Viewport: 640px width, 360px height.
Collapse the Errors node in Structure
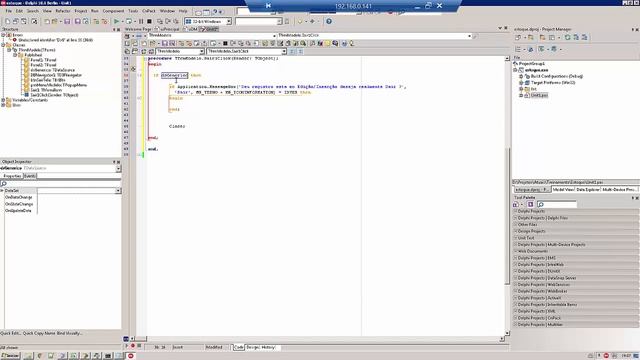(3, 35)
